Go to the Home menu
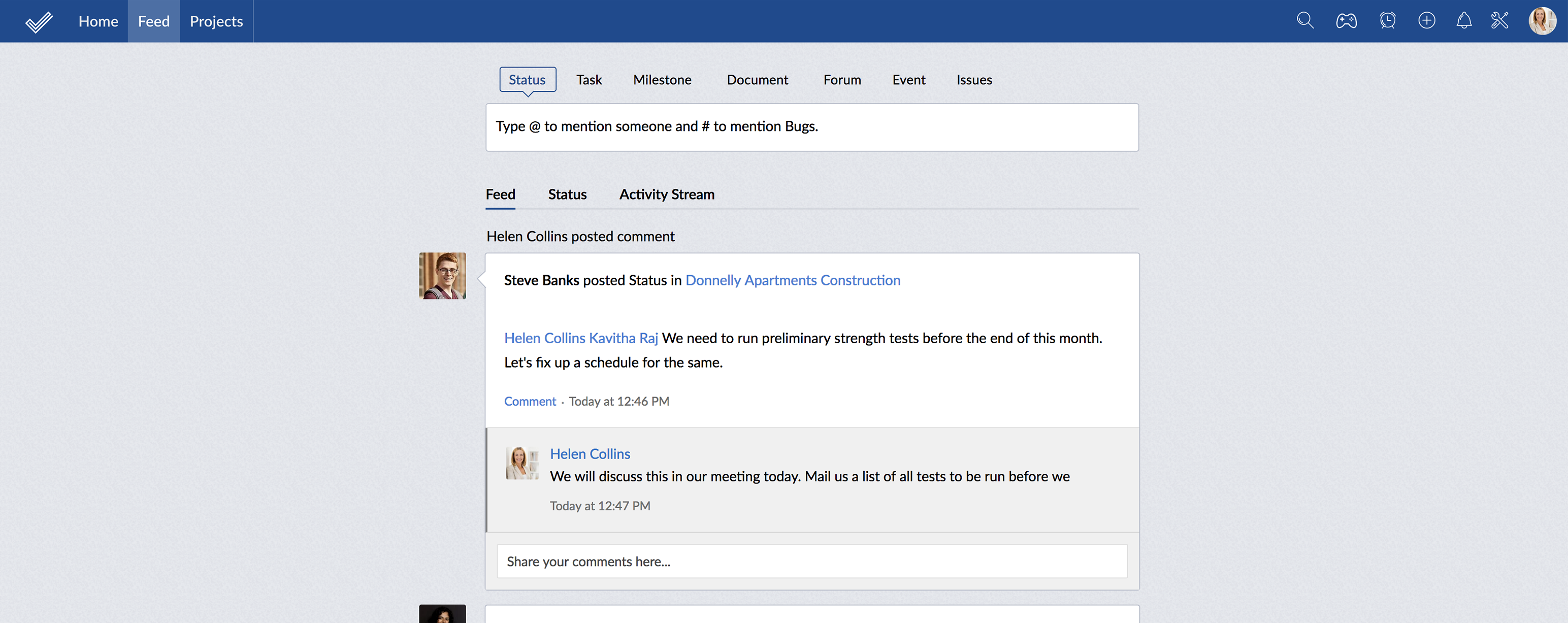This screenshot has width=1568, height=623. [x=98, y=21]
